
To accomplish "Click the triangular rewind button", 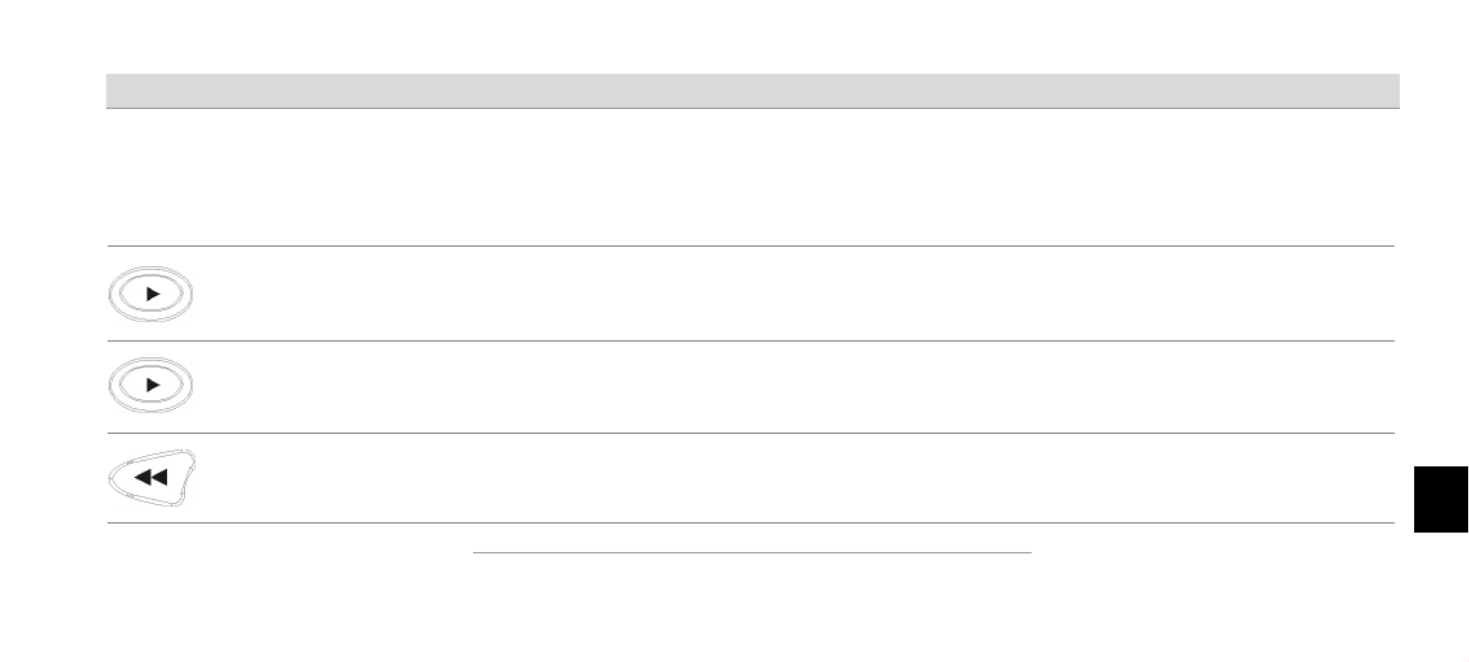I will pyautogui.click(x=151, y=479).
